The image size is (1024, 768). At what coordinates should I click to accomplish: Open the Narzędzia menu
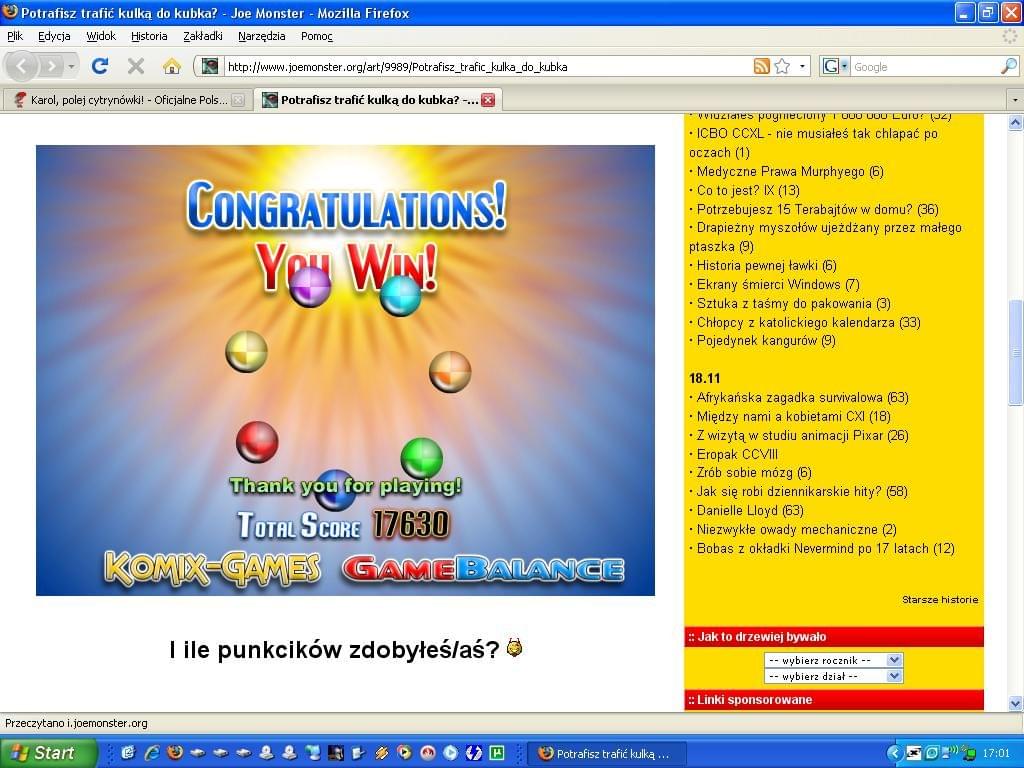point(262,37)
